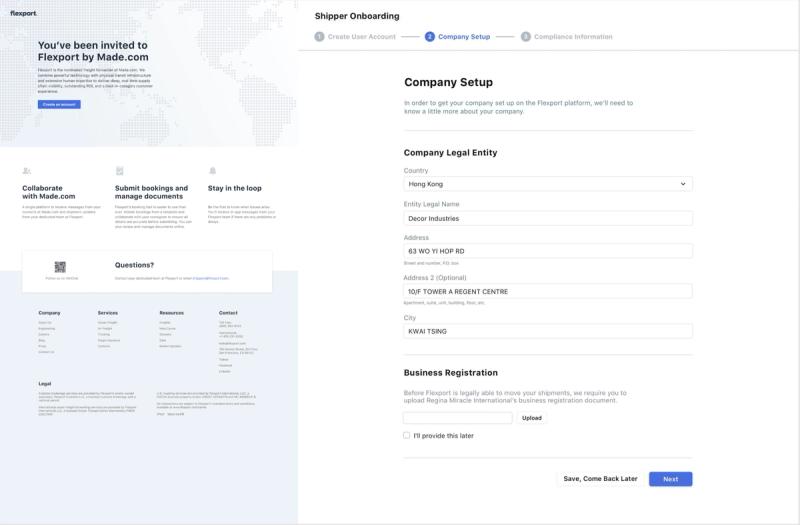This screenshot has width=800, height=525.
Task: Click the Shipper Onboarding title
Action: [357, 16]
